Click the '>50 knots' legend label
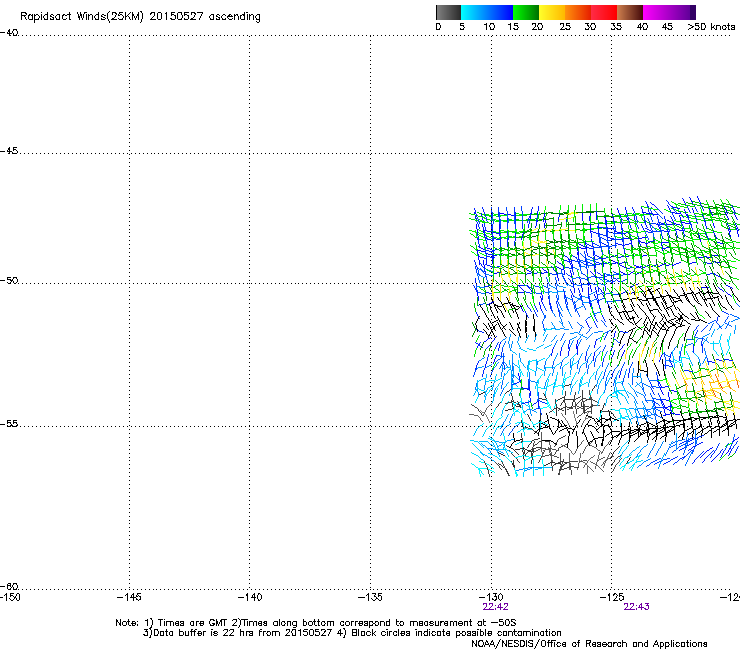The height and width of the screenshot is (650, 740). tap(711, 27)
